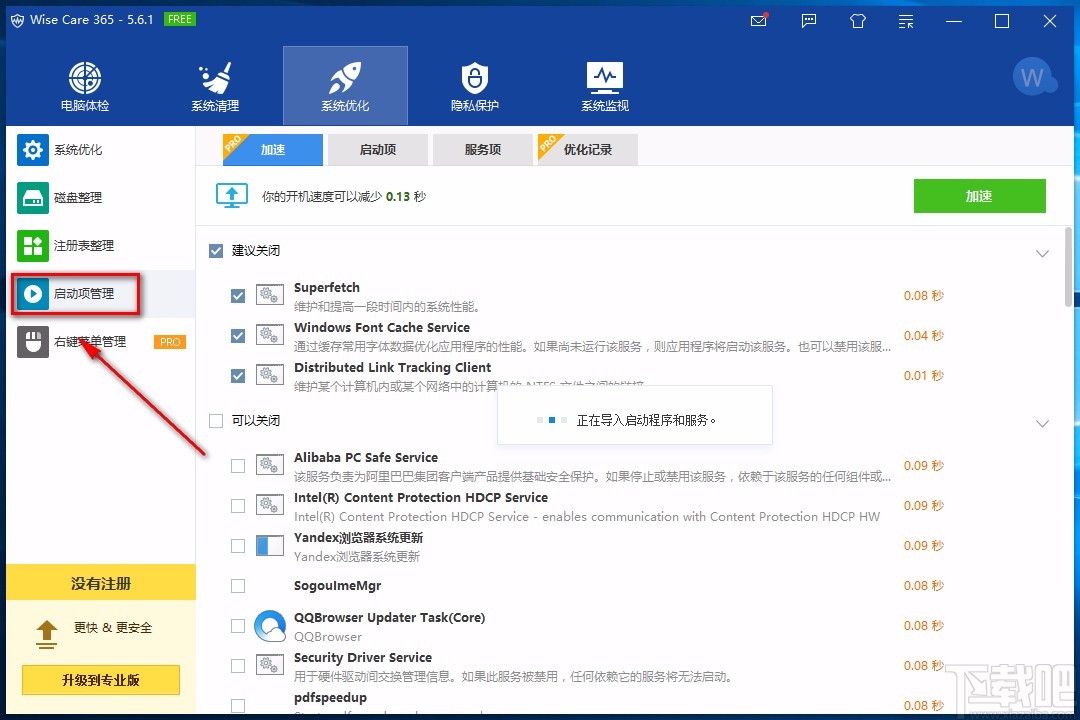The image size is (1080, 720).
Task: Switch to the 优化记录 tab
Action: (588, 150)
